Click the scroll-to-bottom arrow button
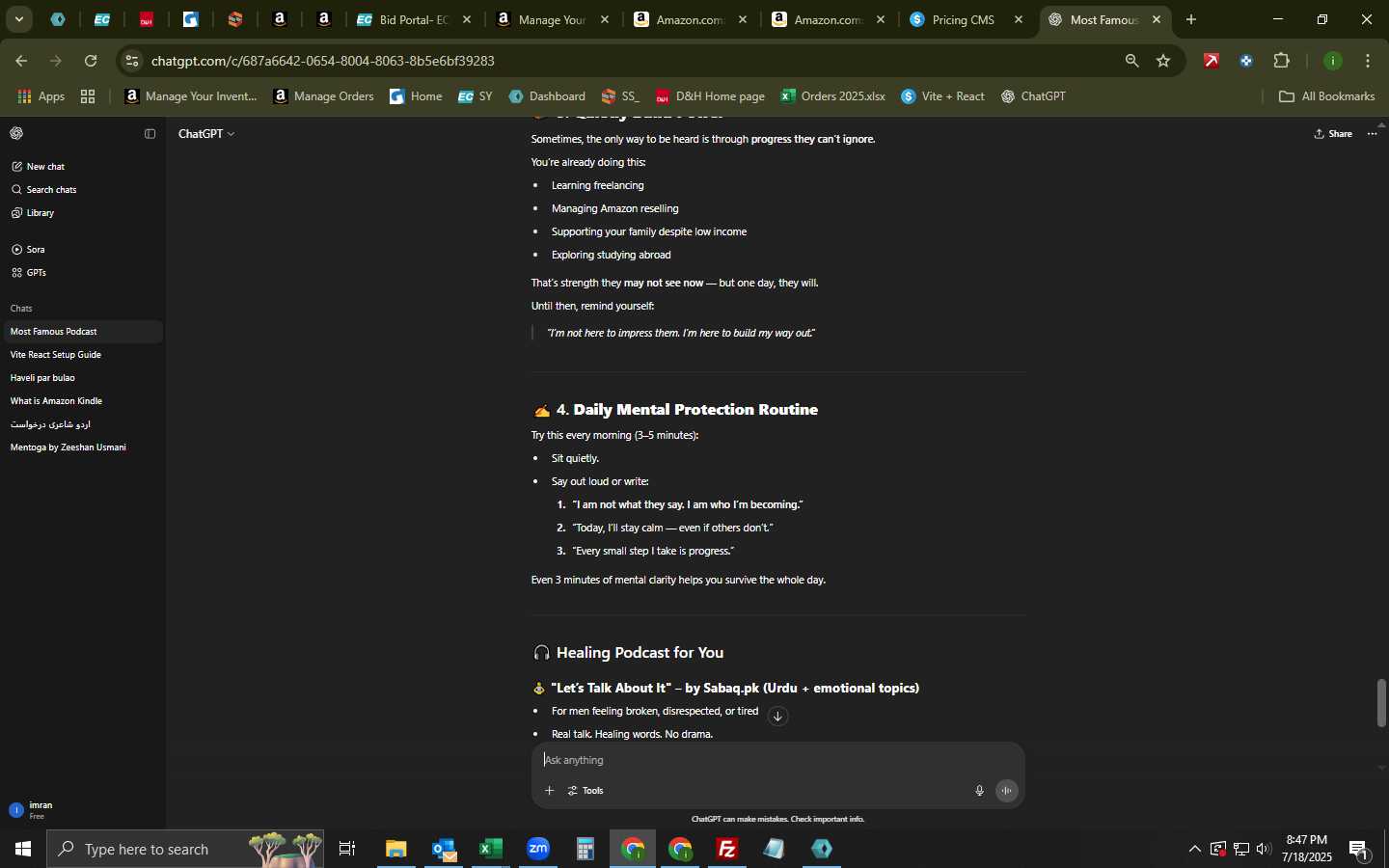 (777, 717)
